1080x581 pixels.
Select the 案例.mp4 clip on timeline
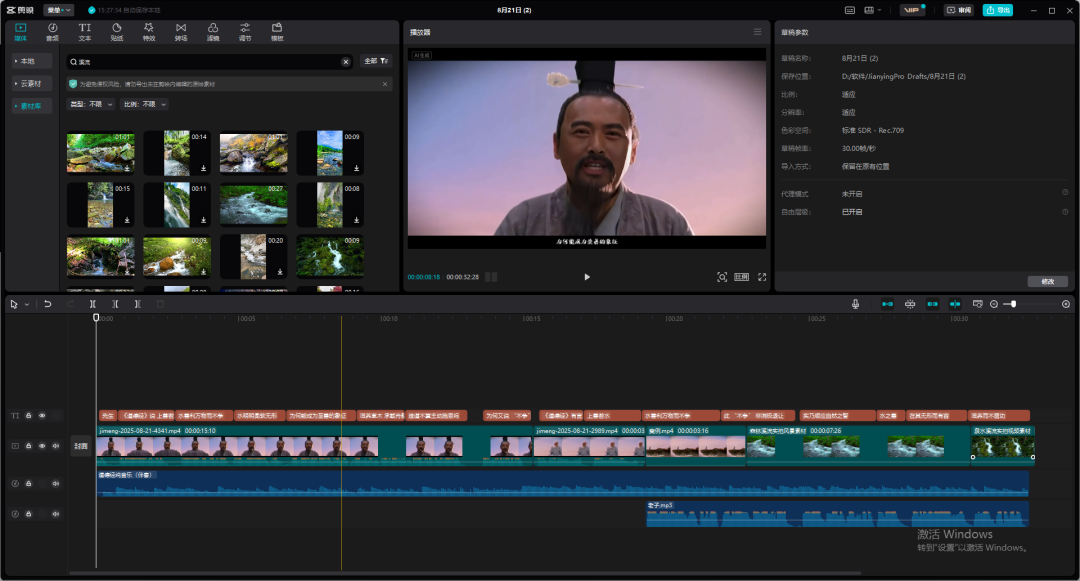click(x=696, y=445)
